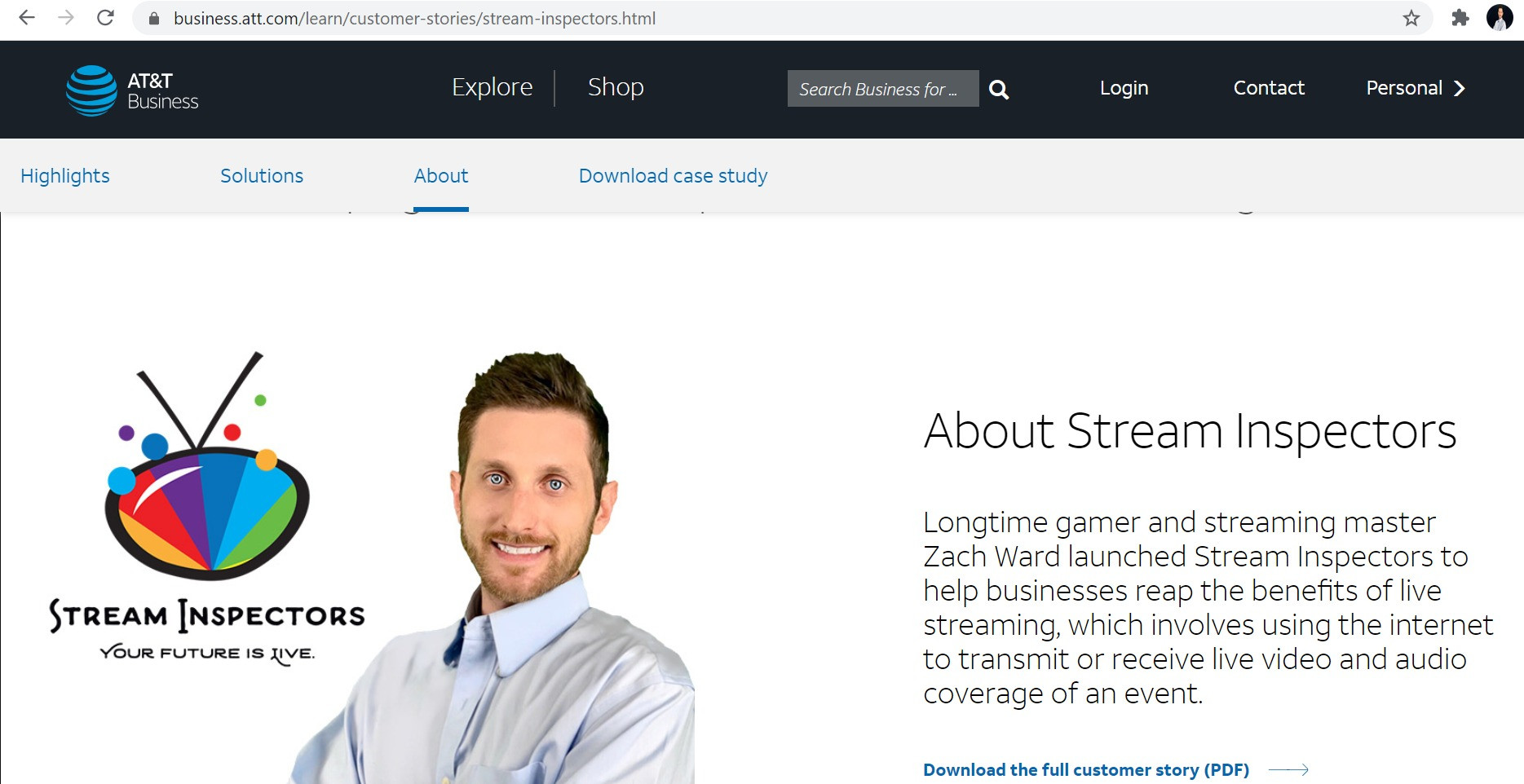
Task: Go back with the browser back arrow
Action: 27,18
